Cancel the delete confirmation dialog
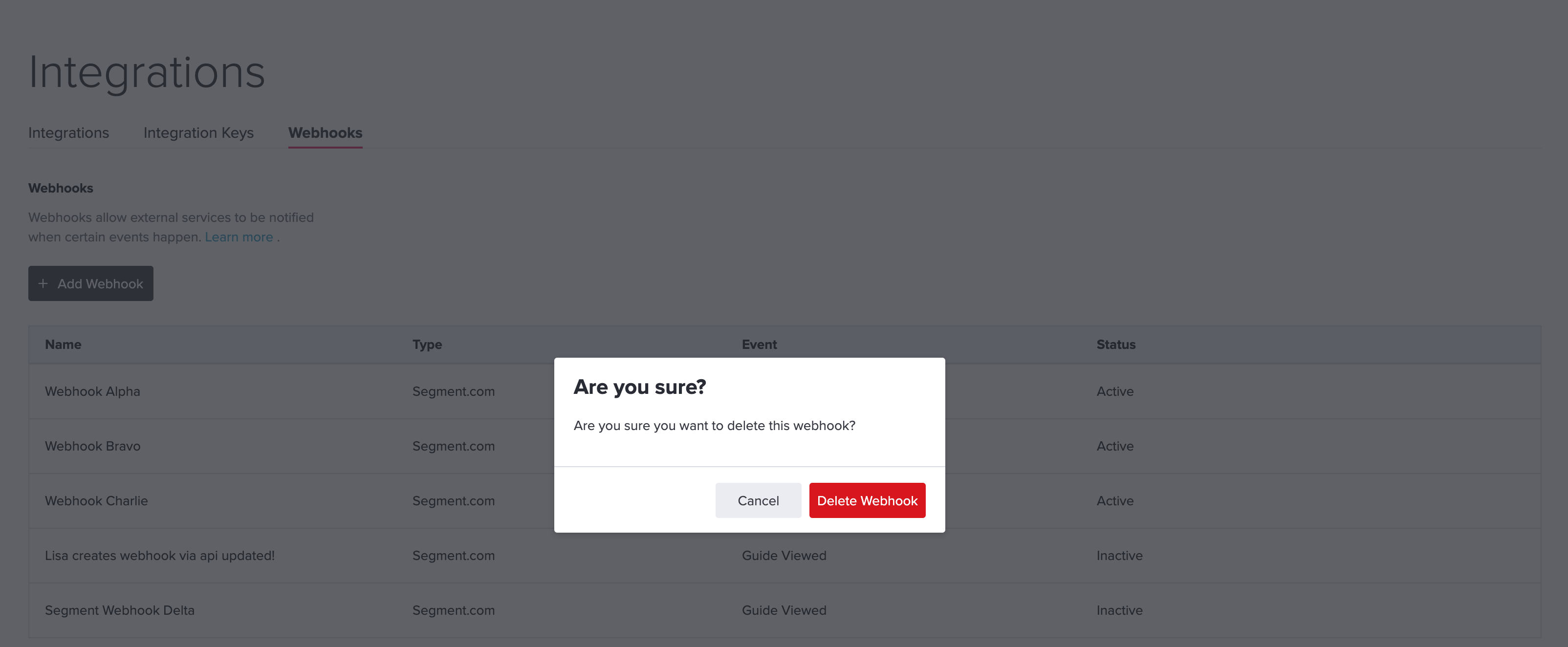The image size is (1568, 647). point(758,500)
